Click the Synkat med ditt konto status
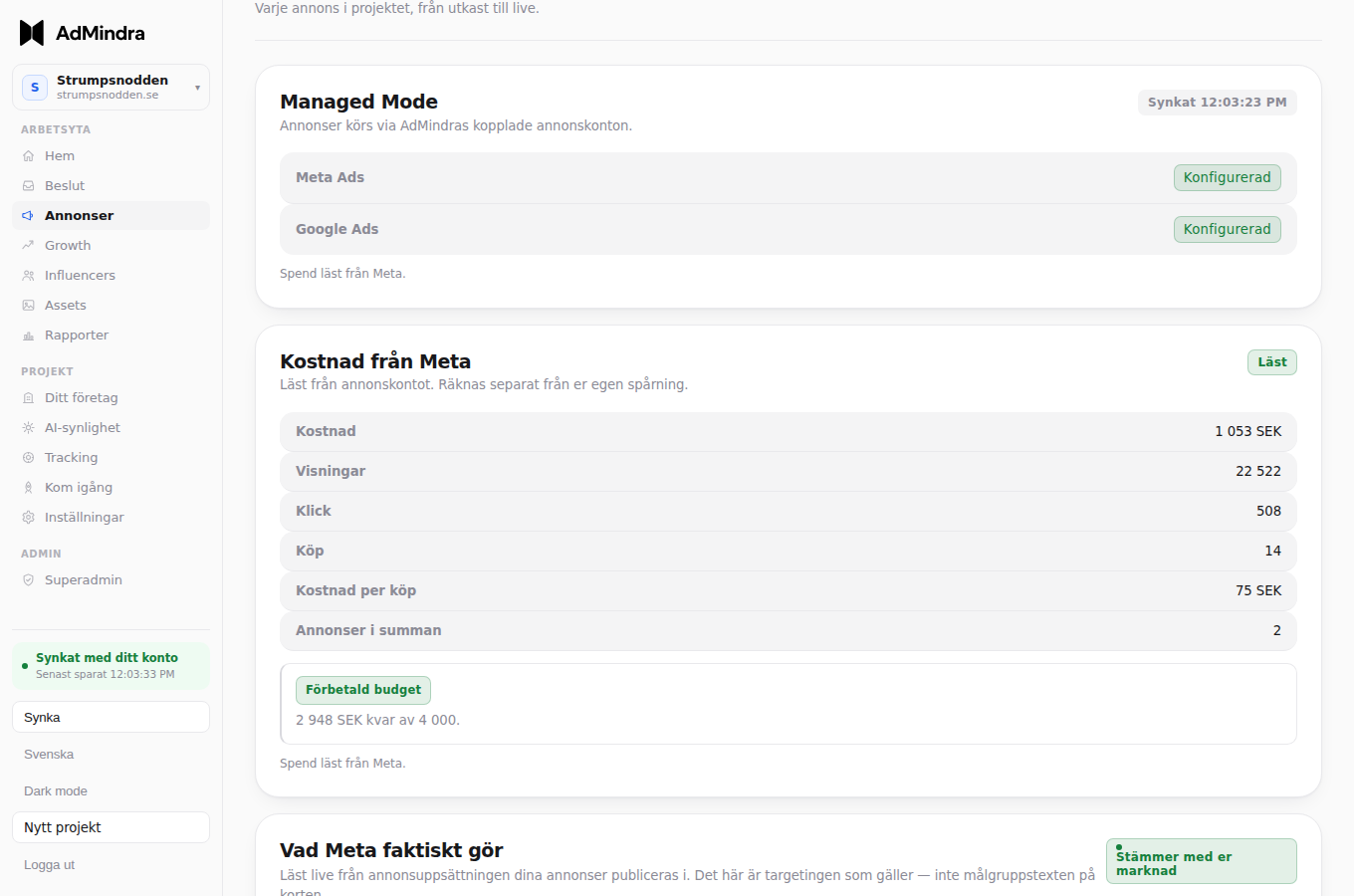This screenshot has width=1354, height=896. tap(111, 666)
